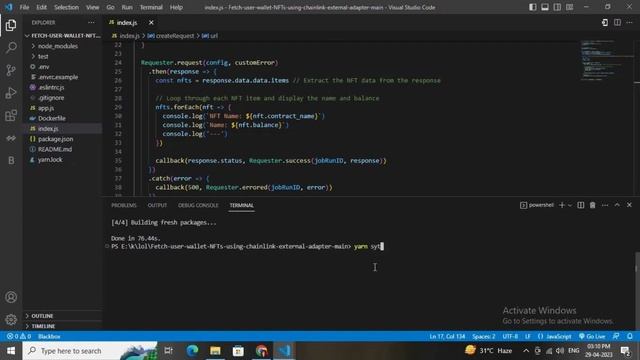
Task: Close the index.js editor tab
Action: pos(151,22)
